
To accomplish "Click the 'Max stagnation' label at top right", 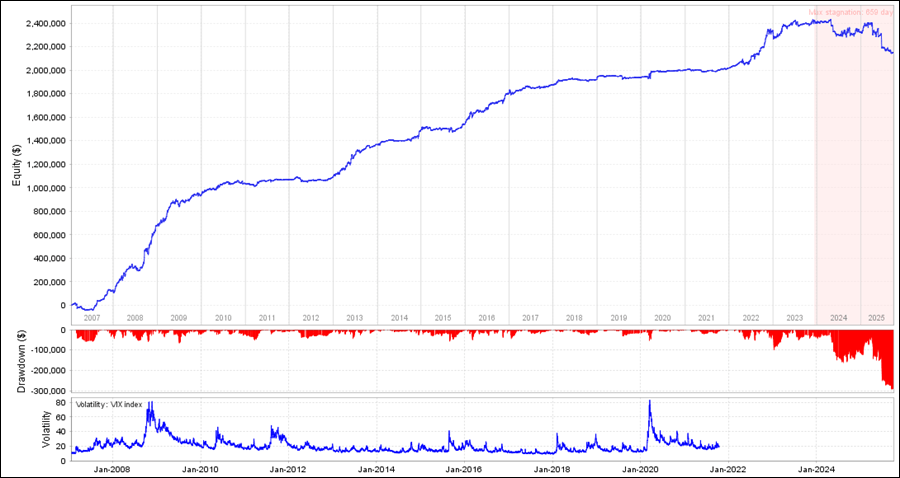I will tap(850, 14).
